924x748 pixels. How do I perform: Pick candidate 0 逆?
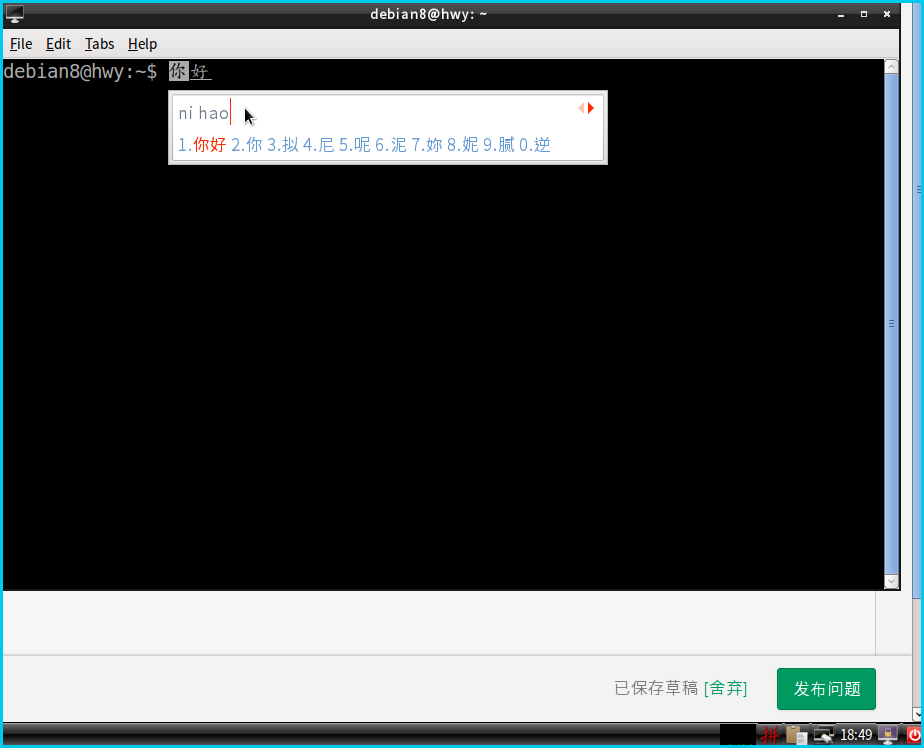(535, 144)
